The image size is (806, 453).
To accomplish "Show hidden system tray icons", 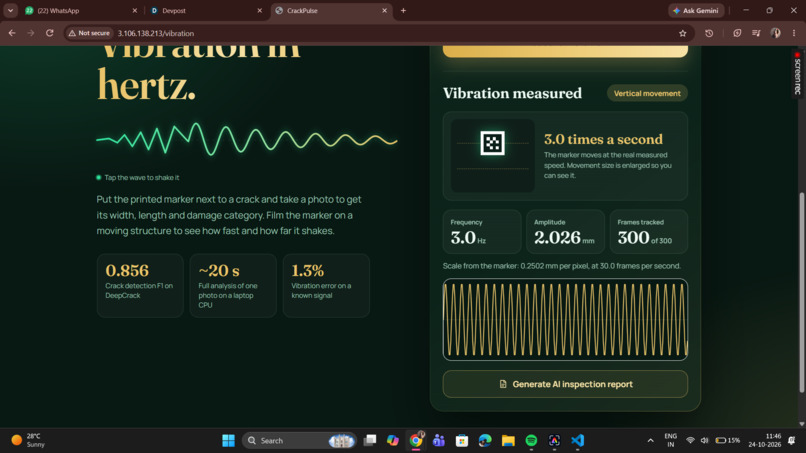I will [x=650, y=441].
